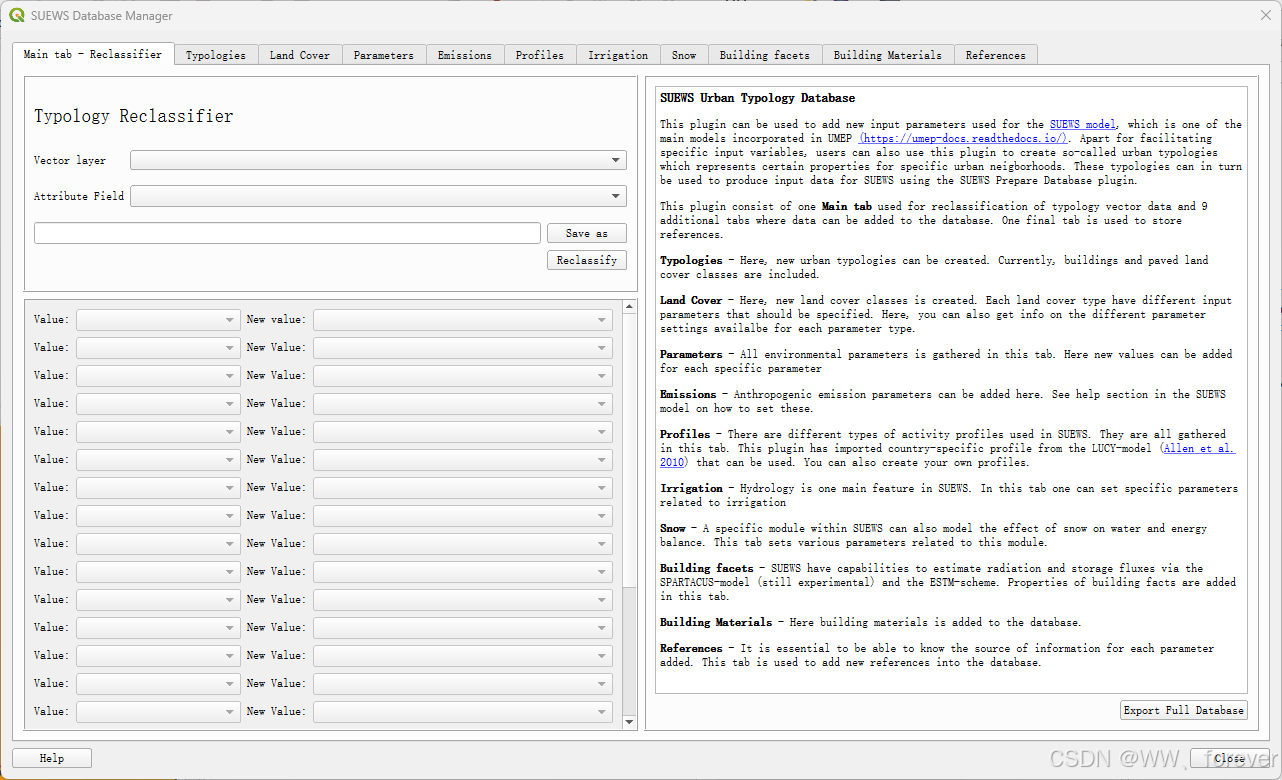Select the Parameters tab
1282x780 pixels.
[x=384, y=55]
